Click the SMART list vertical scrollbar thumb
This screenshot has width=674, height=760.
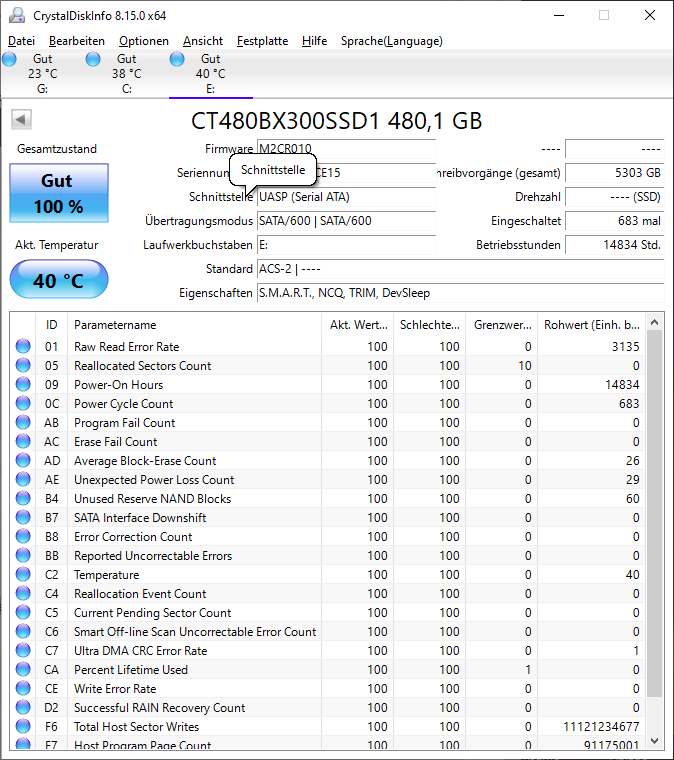(655, 514)
